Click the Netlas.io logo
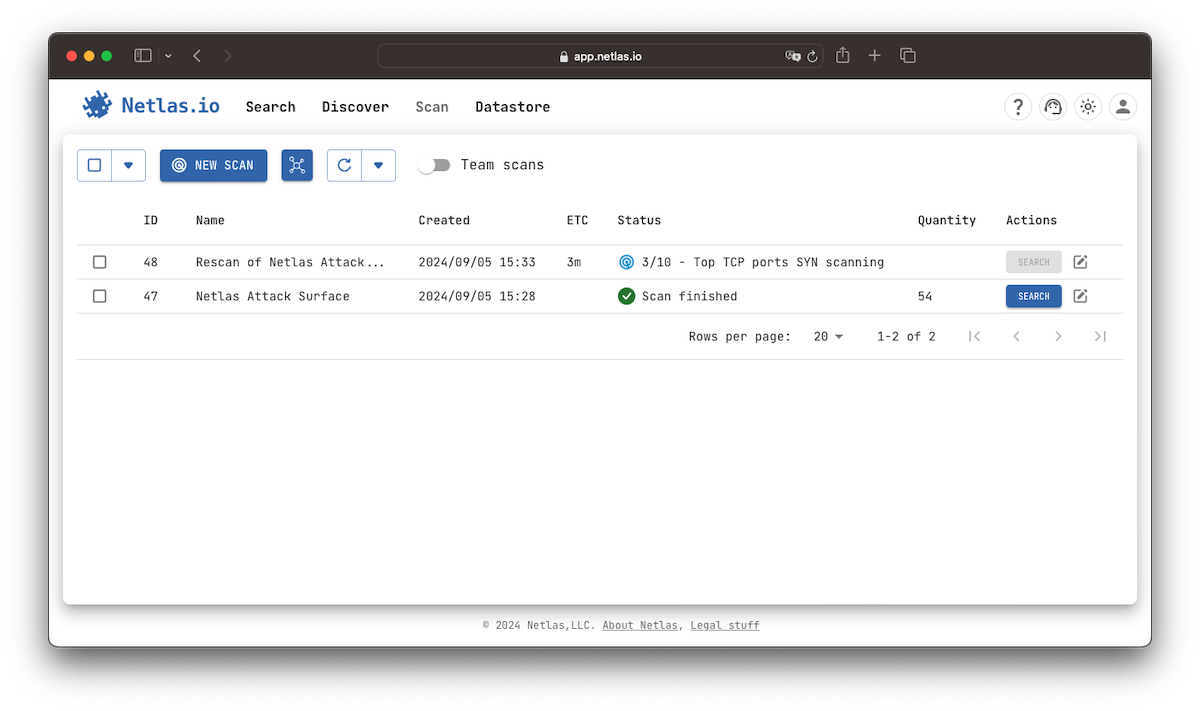The image size is (1200, 711). coord(150,106)
